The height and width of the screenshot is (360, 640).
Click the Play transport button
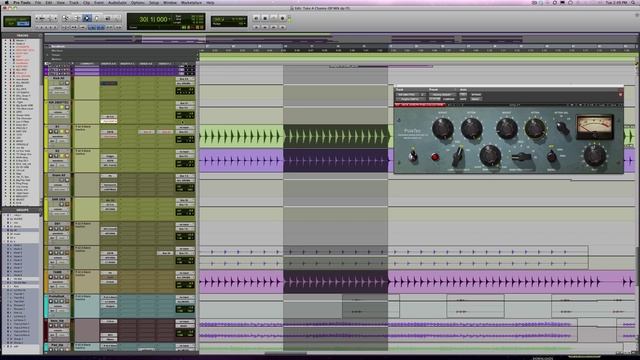point(273,18)
